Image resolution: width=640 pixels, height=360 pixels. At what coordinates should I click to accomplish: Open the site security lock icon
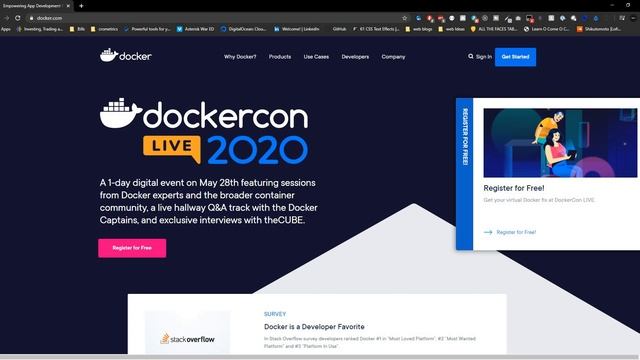point(31,18)
